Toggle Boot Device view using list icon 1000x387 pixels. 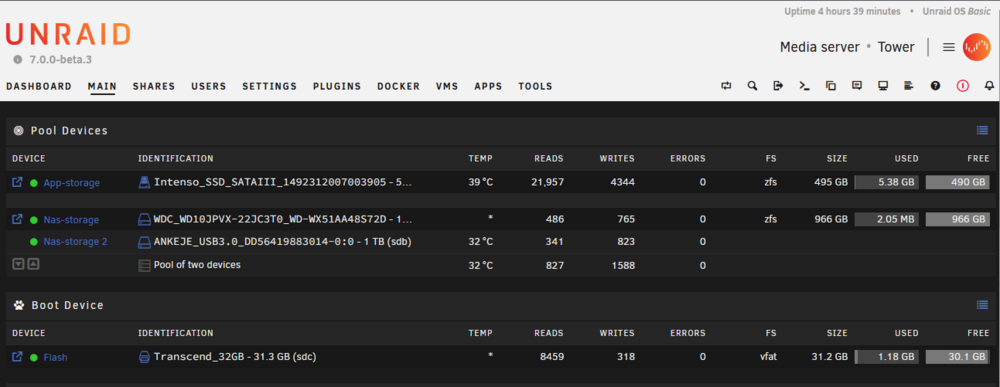[982, 305]
